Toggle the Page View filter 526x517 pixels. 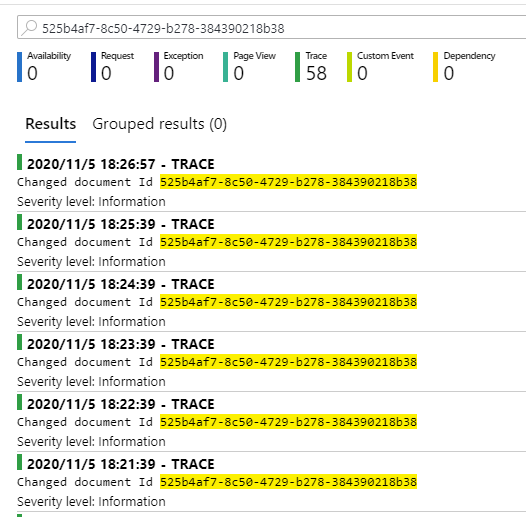click(250, 67)
